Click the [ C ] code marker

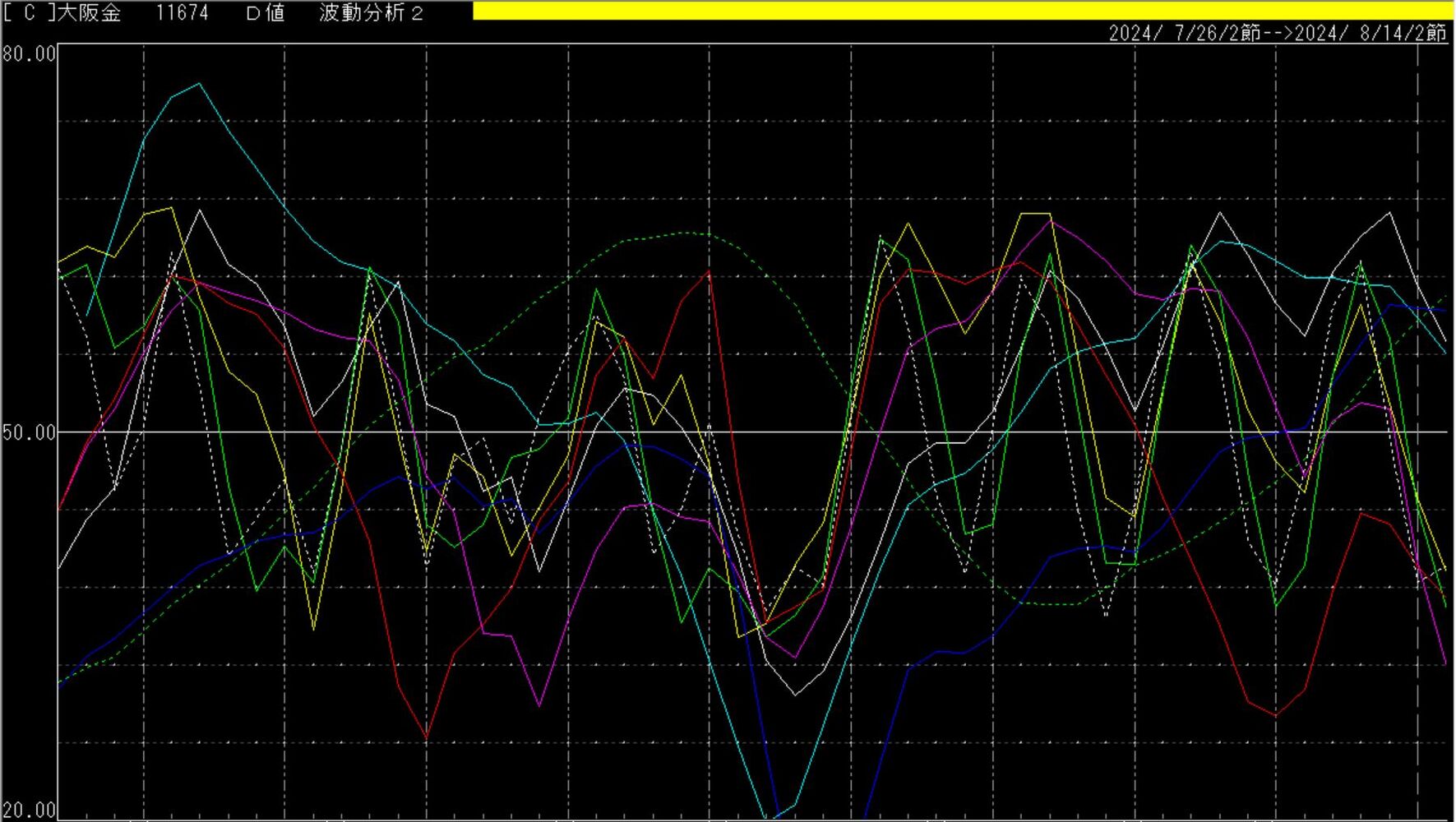(30, 13)
